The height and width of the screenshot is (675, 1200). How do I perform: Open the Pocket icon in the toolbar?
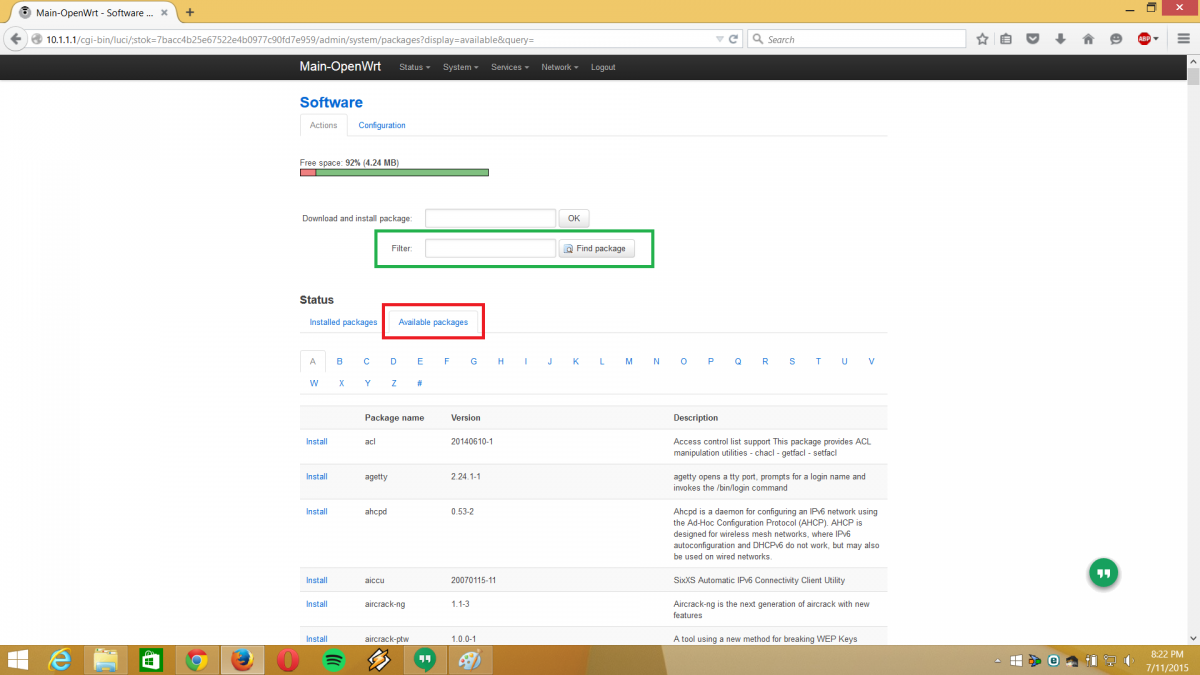pyautogui.click(x=1034, y=39)
